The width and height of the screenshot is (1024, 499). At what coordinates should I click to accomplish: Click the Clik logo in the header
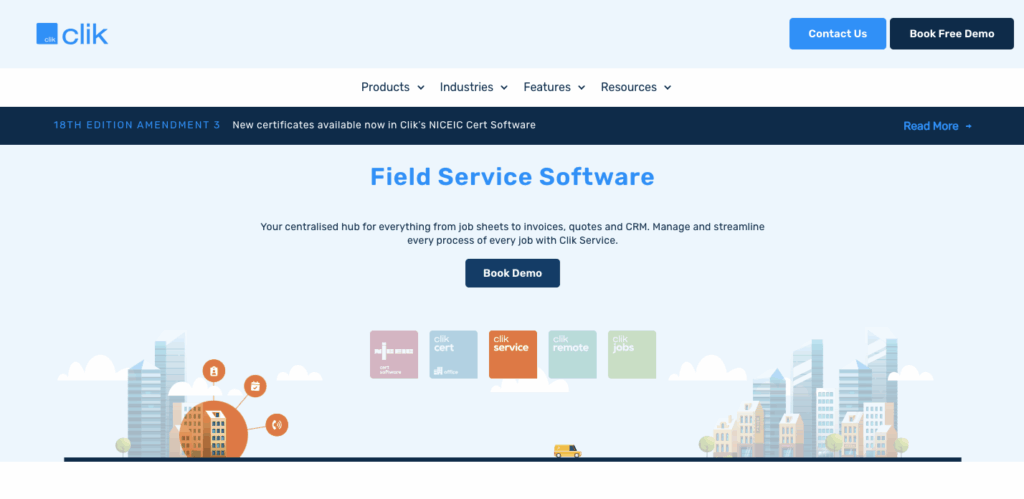(x=72, y=34)
